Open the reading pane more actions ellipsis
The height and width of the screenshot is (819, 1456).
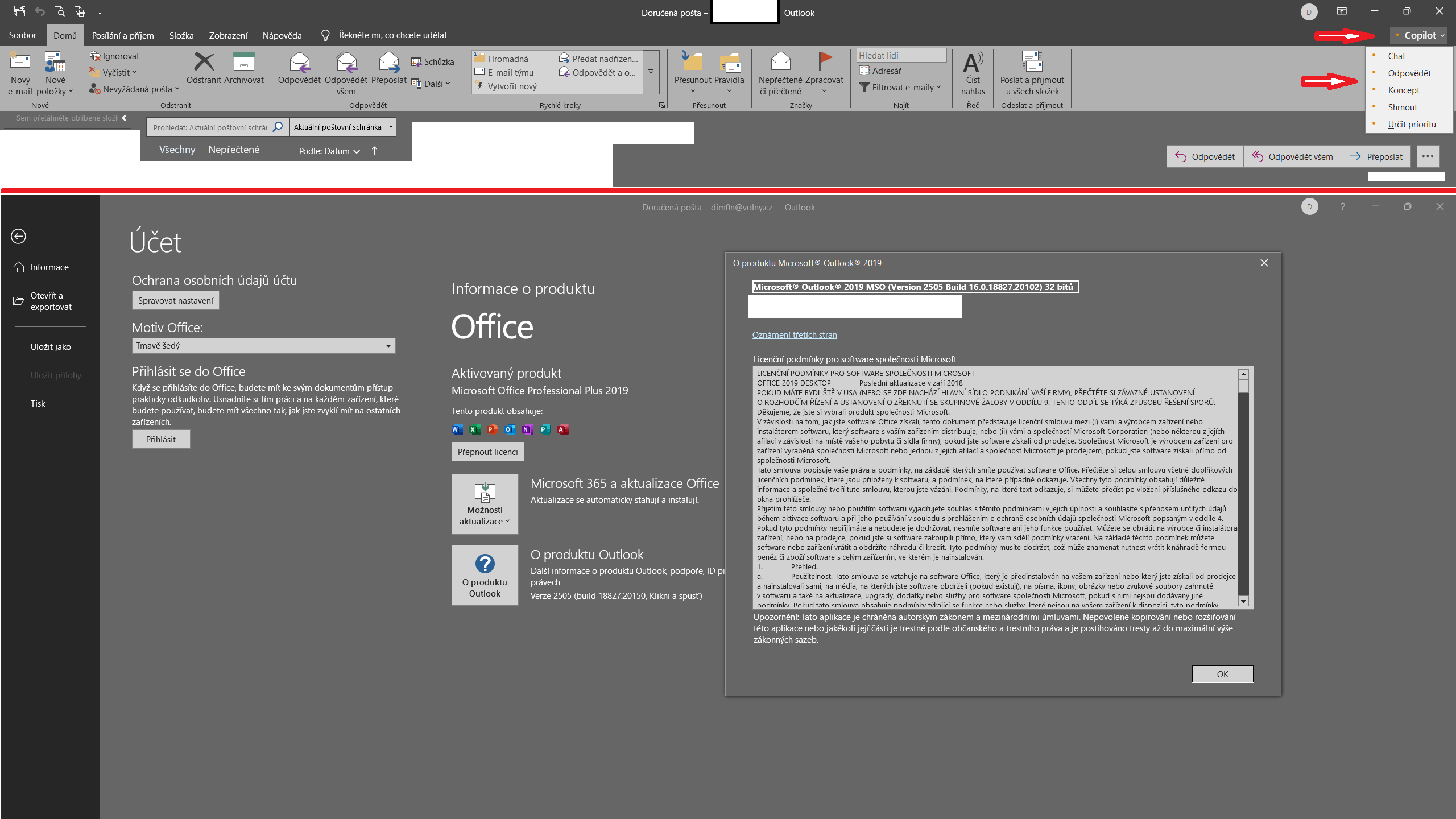coord(1428,156)
